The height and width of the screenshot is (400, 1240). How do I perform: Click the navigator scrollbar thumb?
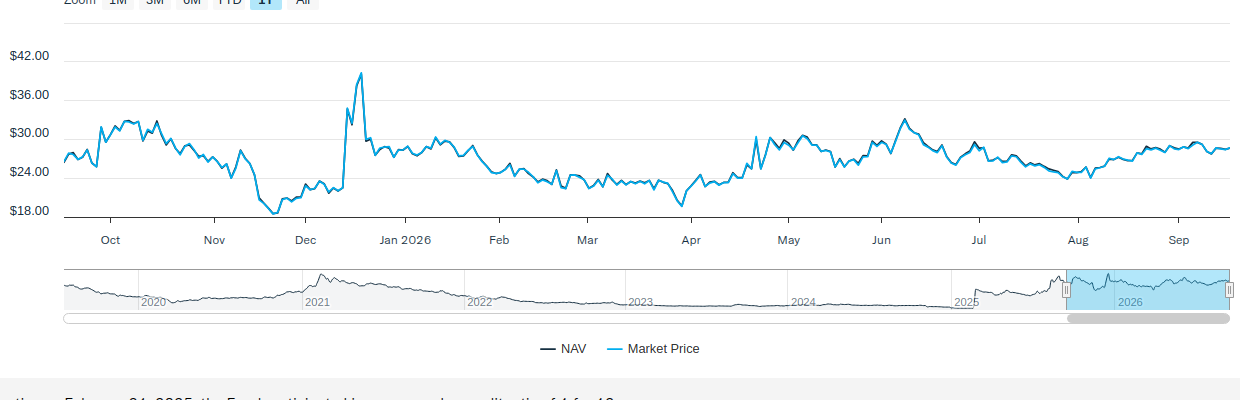click(x=1148, y=319)
